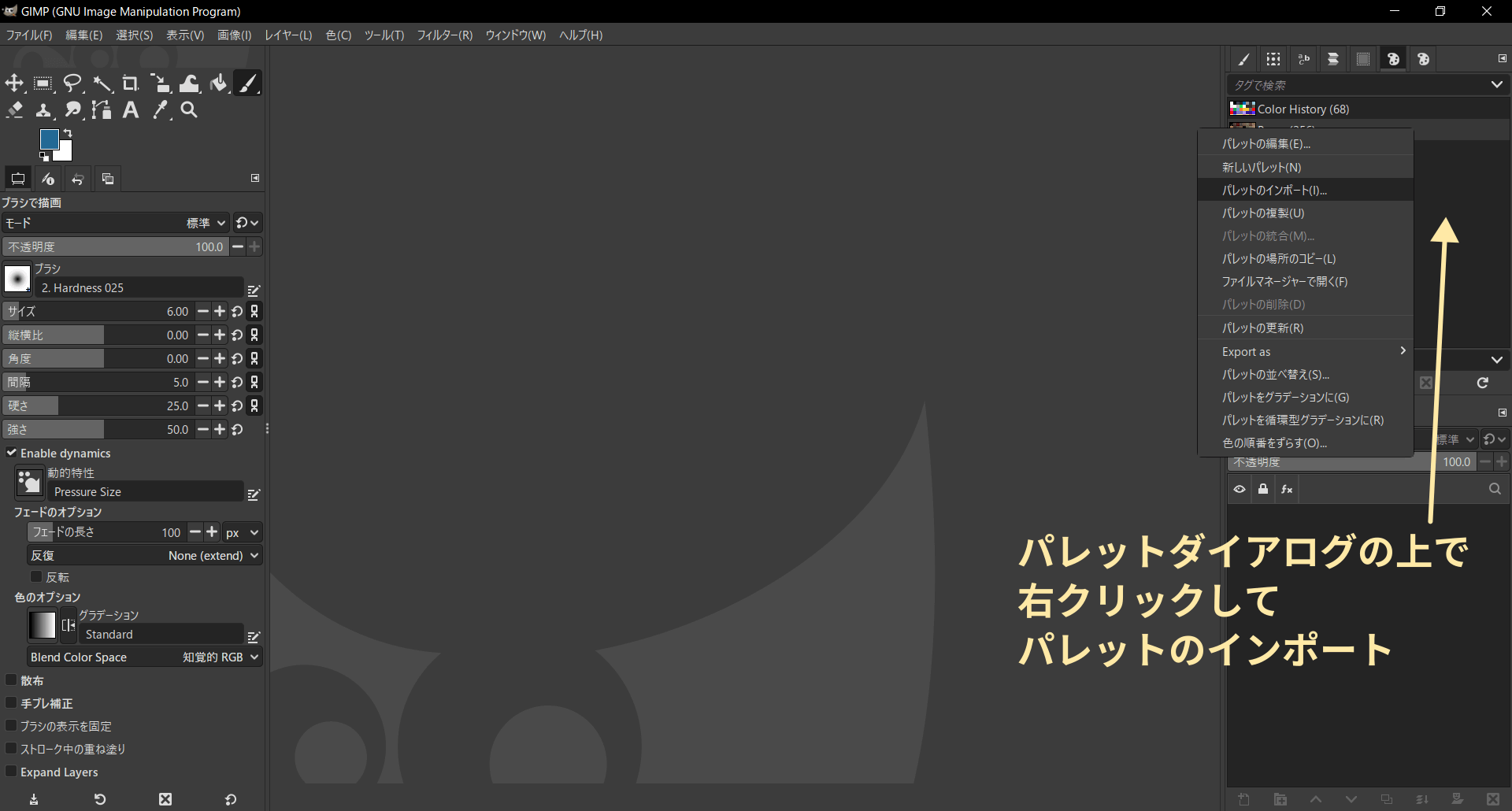The height and width of the screenshot is (811, 1512).
Task: Enable ストローク中の重ね塗り checkbox
Action: pos(12,749)
